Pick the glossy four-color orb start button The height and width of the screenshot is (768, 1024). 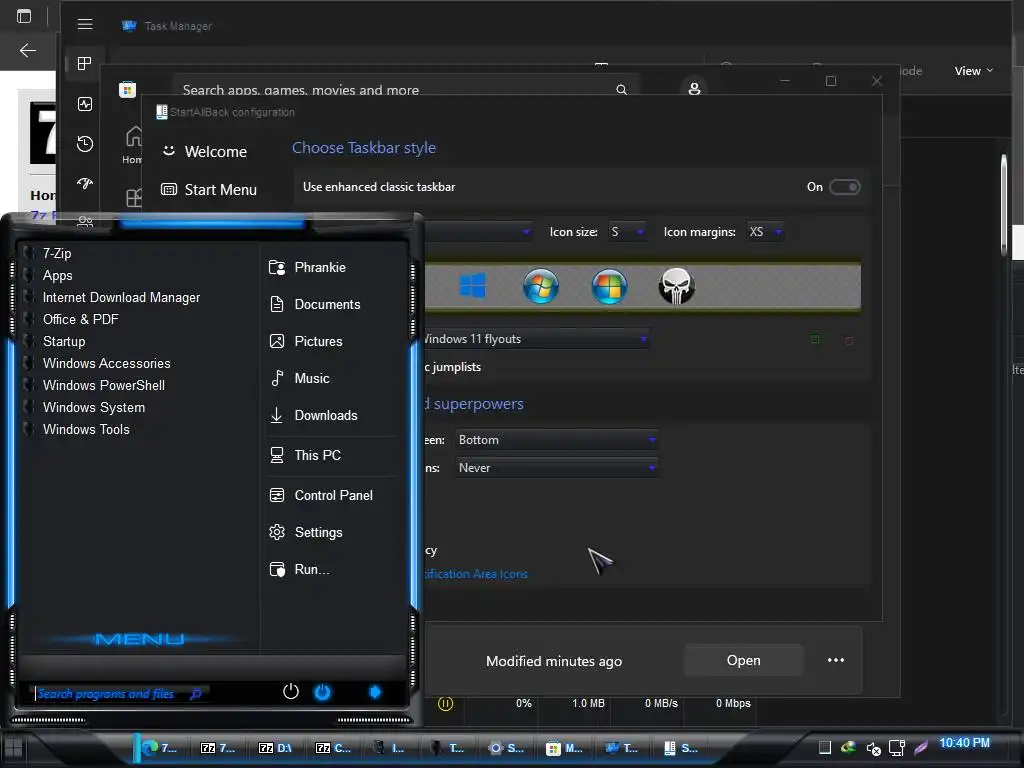[609, 286]
